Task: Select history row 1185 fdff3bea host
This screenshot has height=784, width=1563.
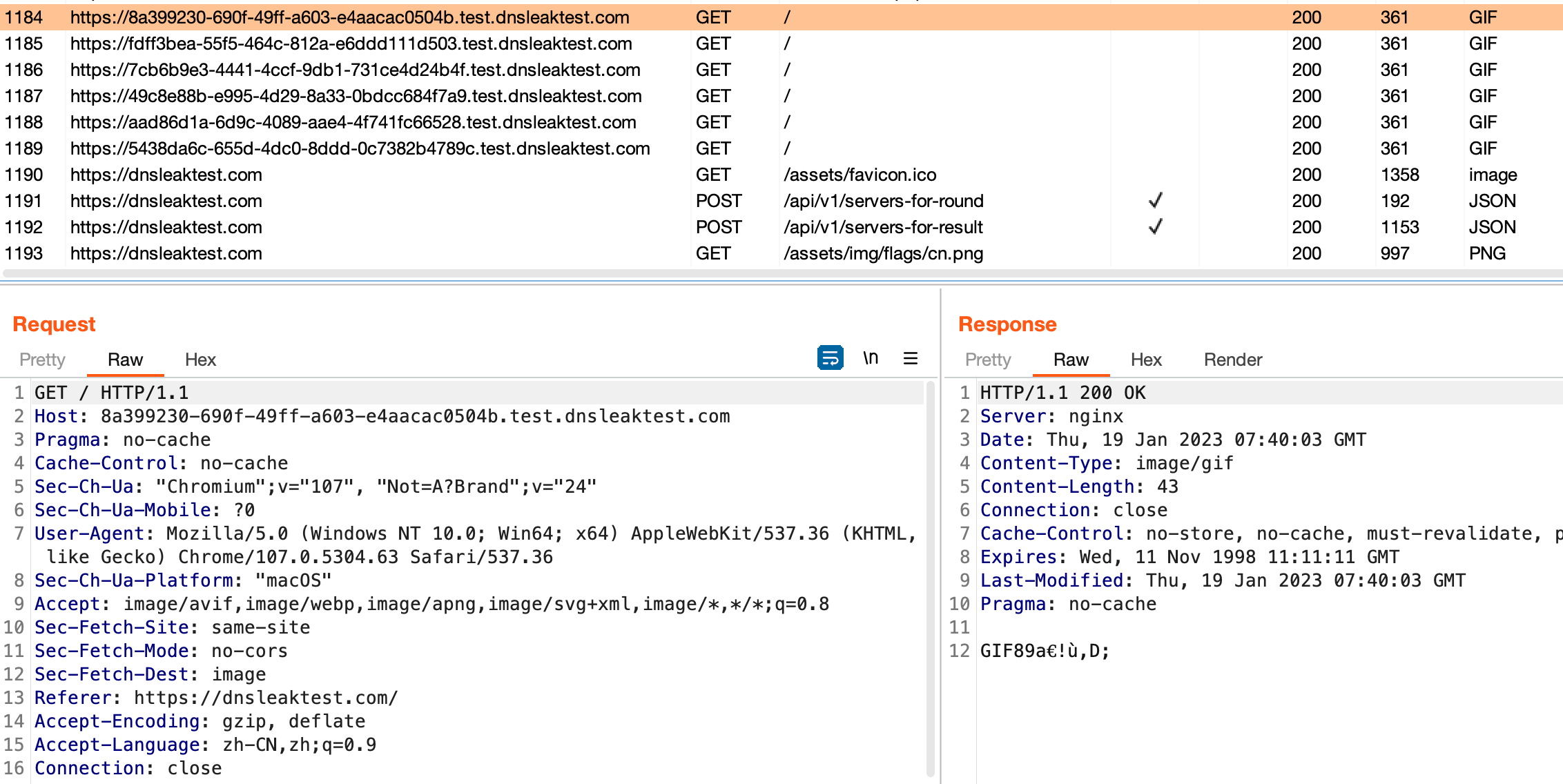Action: [351, 43]
